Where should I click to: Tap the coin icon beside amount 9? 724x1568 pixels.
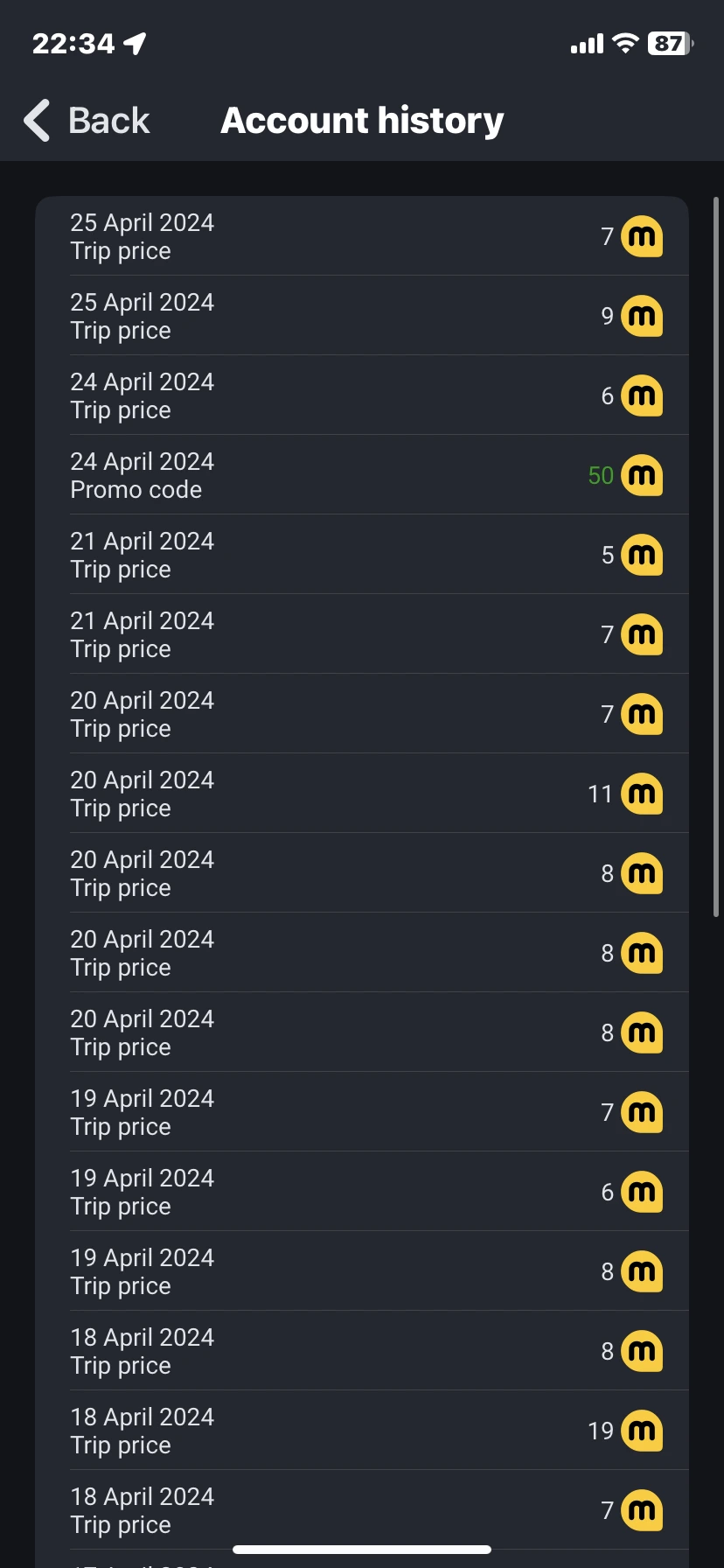tap(642, 316)
